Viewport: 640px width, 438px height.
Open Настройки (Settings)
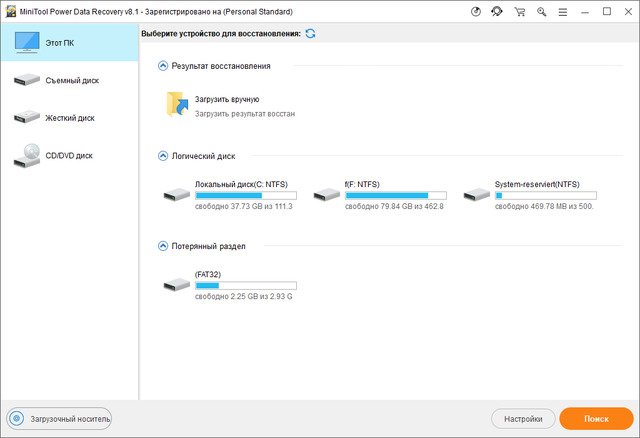click(523, 419)
